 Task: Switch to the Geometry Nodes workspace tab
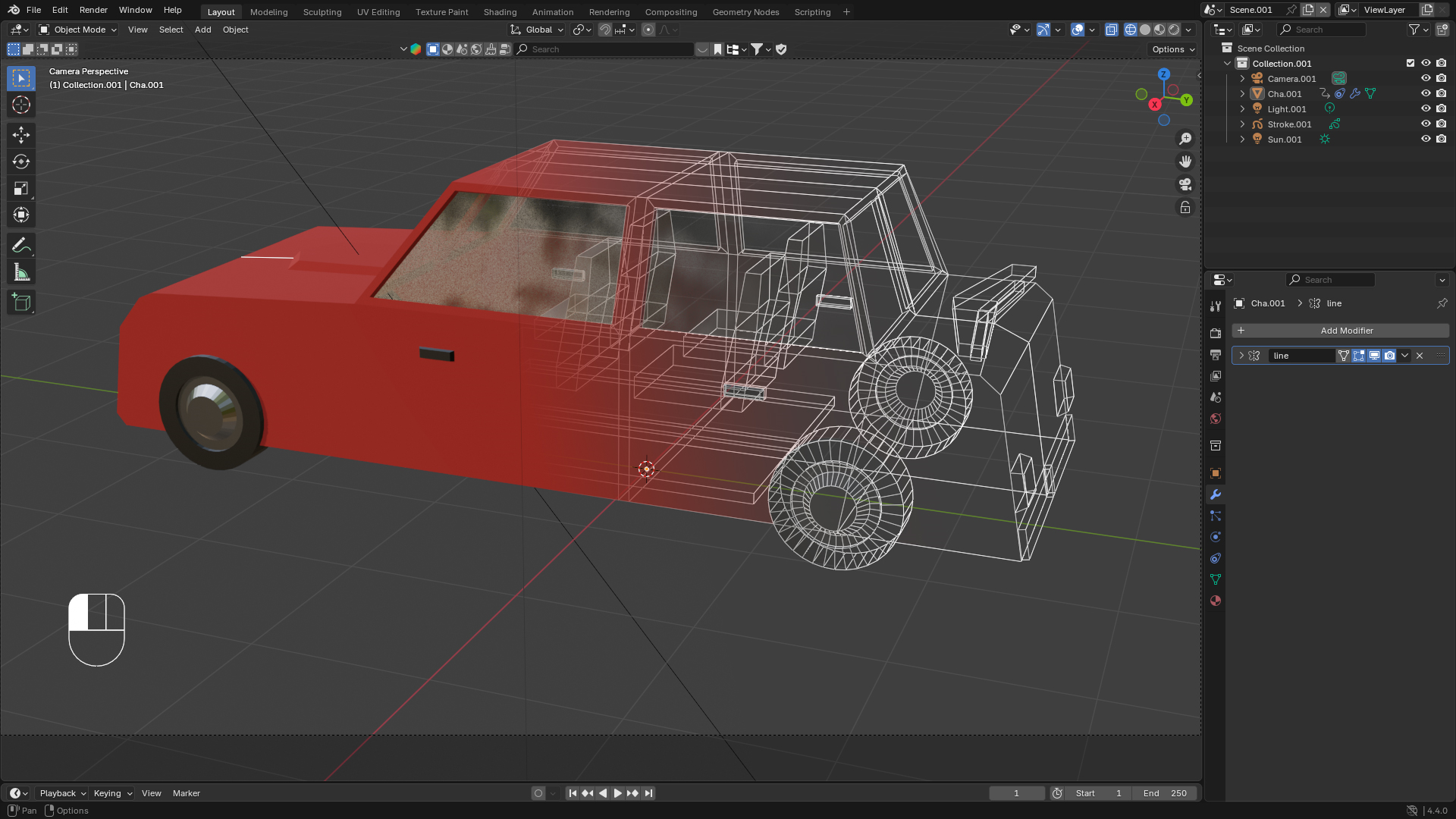745,12
